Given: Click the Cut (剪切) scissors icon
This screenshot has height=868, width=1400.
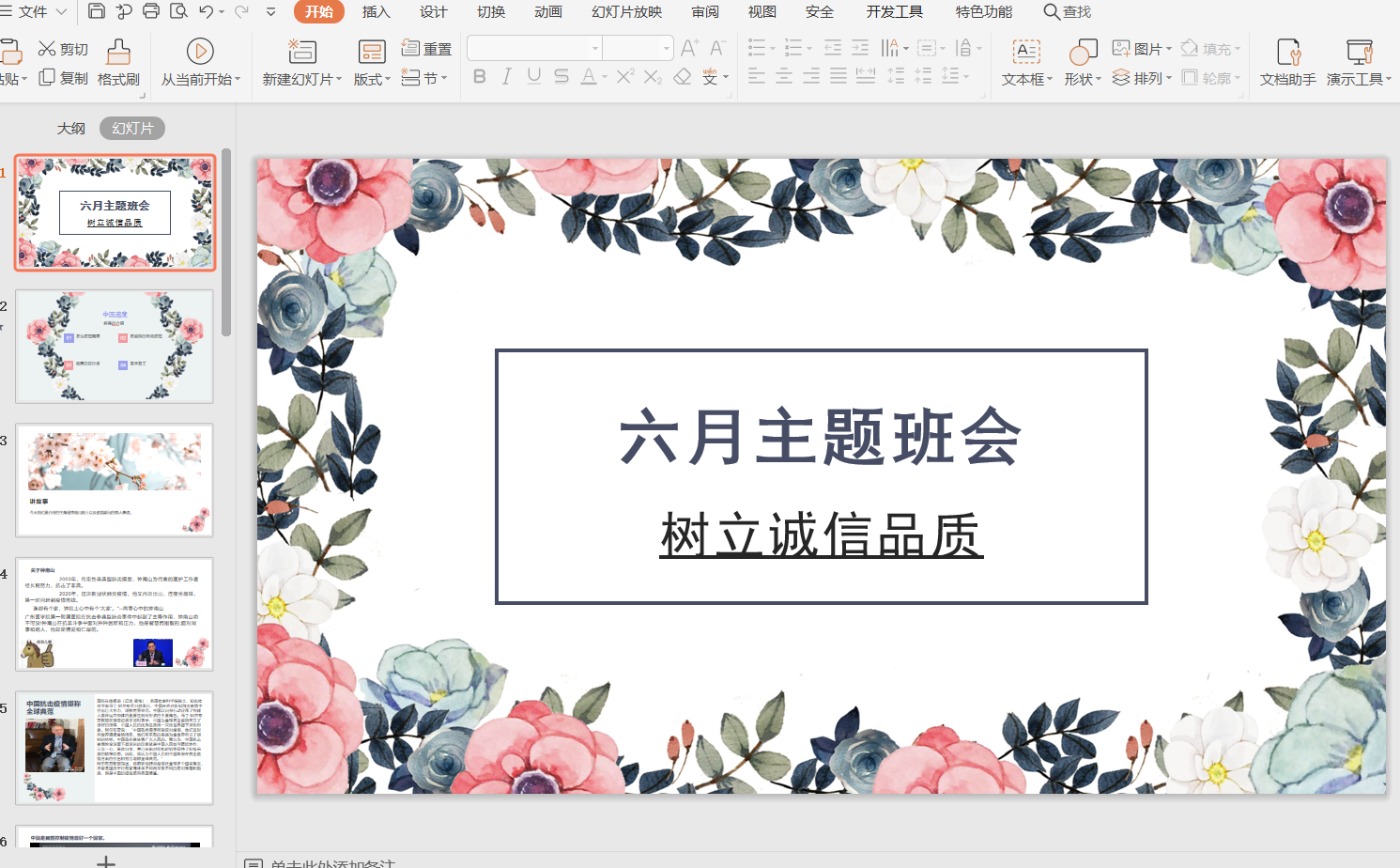Looking at the screenshot, I should [x=47, y=49].
